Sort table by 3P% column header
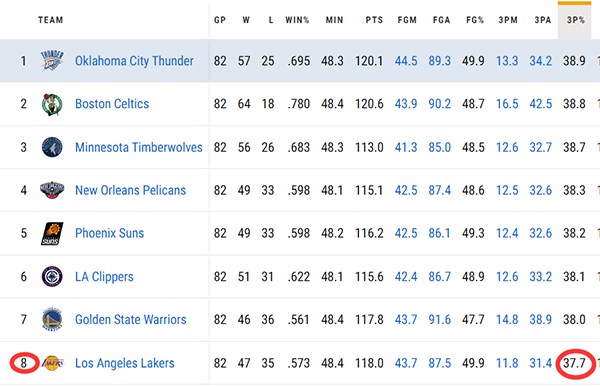This screenshot has width=600, height=386. 576,20
